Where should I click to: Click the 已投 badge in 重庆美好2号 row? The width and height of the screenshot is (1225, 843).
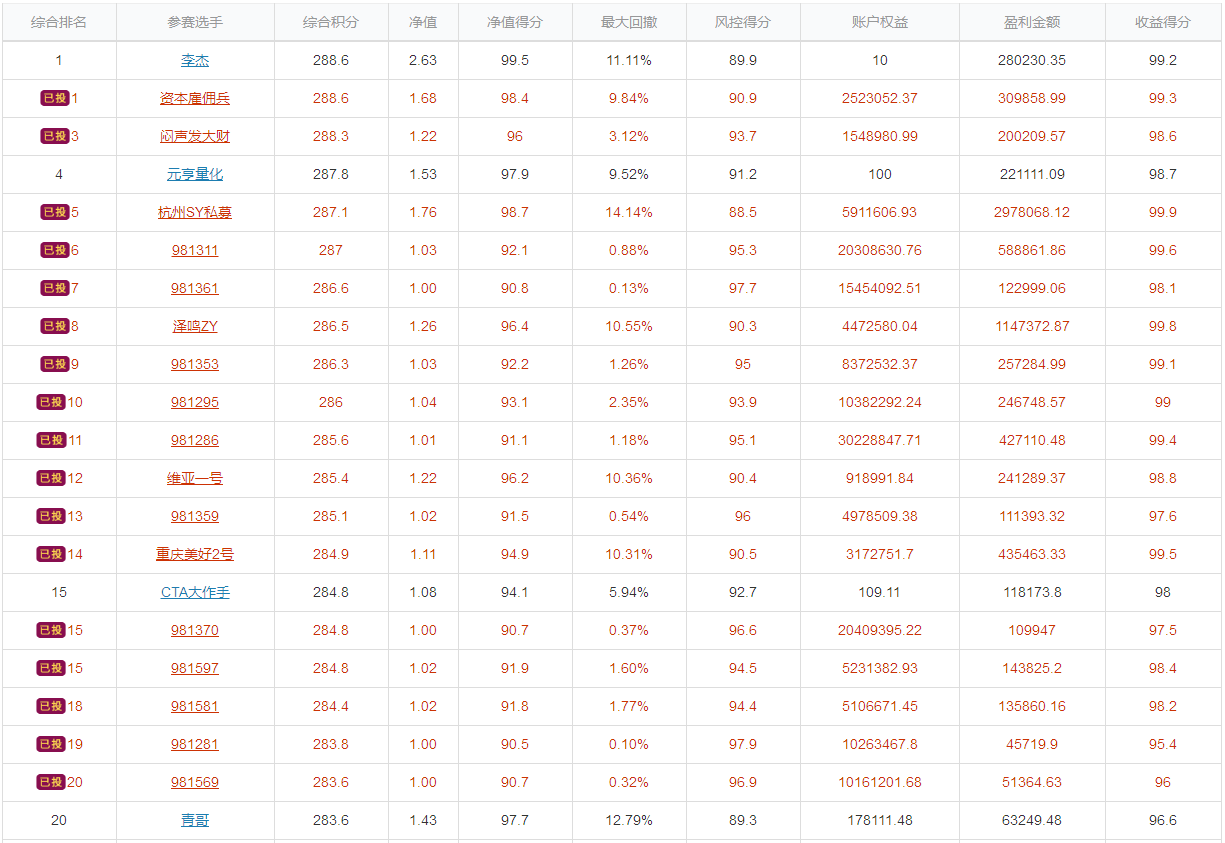point(51,554)
